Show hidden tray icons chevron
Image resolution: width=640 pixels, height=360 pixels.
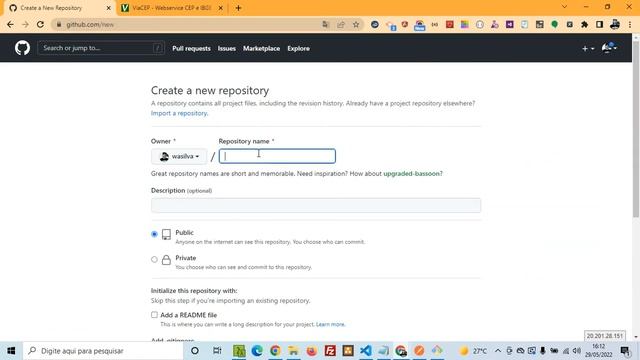pyautogui.click(x=498, y=351)
